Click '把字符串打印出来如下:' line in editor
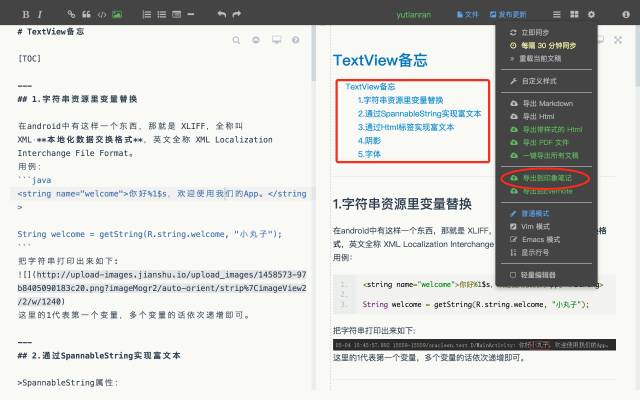Image resolution: width=640 pixels, height=400 pixels. (68, 261)
